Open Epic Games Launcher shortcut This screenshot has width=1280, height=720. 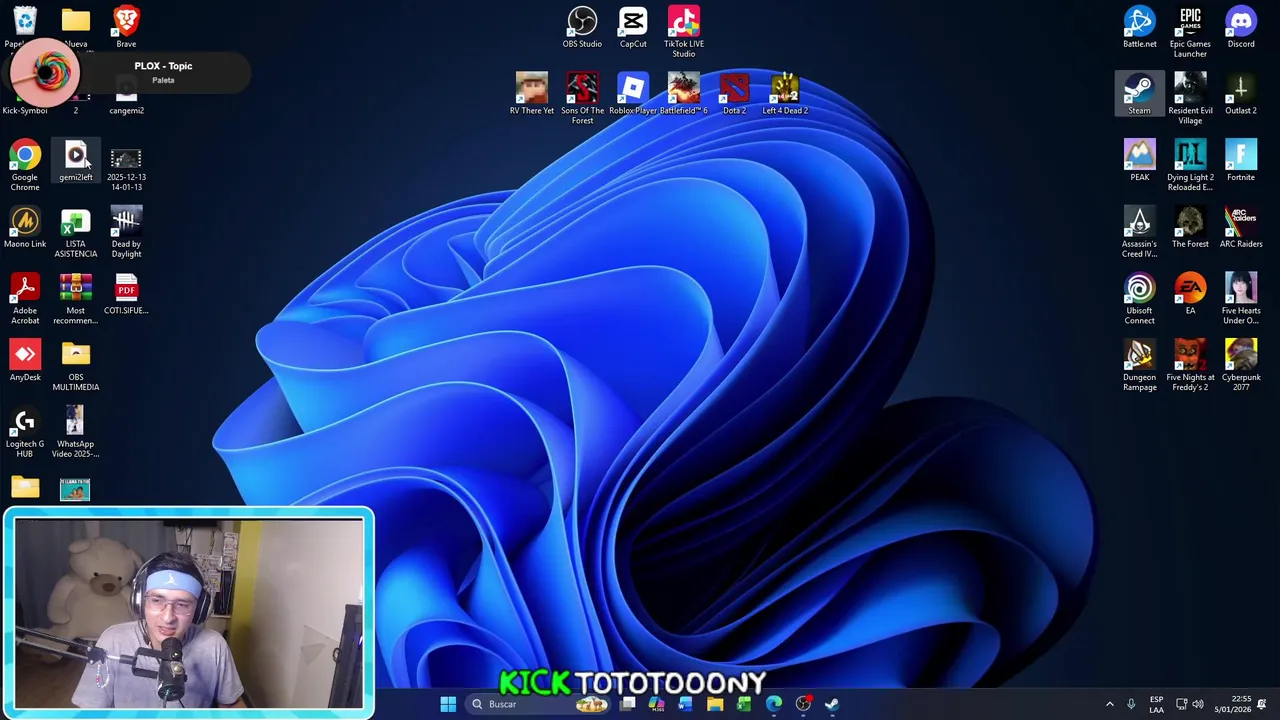click(x=1190, y=32)
